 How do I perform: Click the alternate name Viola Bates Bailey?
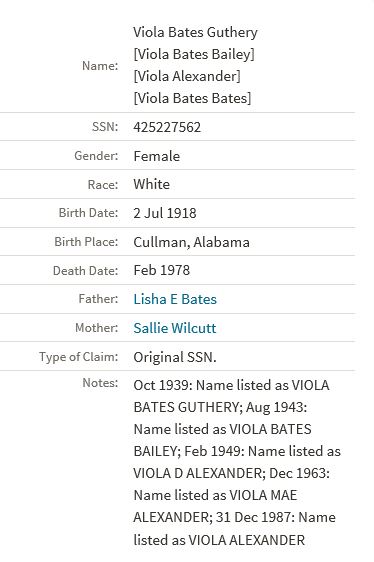tap(194, 54)
